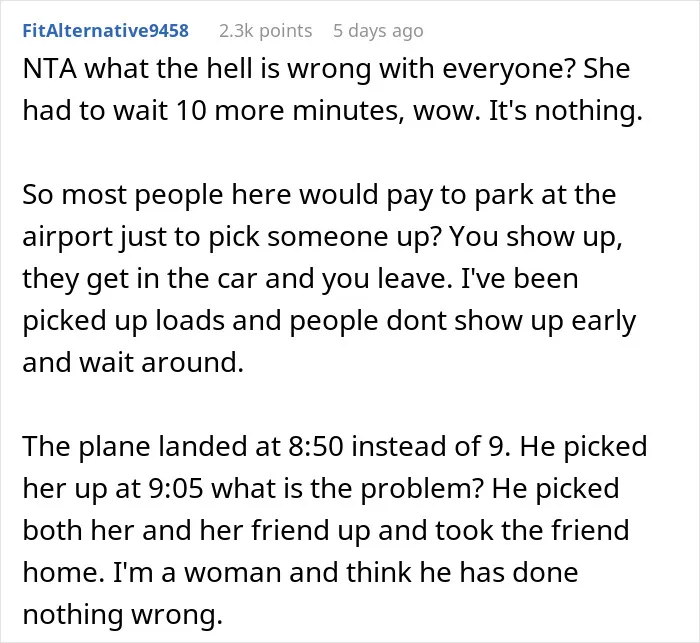This screenshot has width=700, height=643.
Task: Open the FitAlternative9458 user profile
Action: 106,31
